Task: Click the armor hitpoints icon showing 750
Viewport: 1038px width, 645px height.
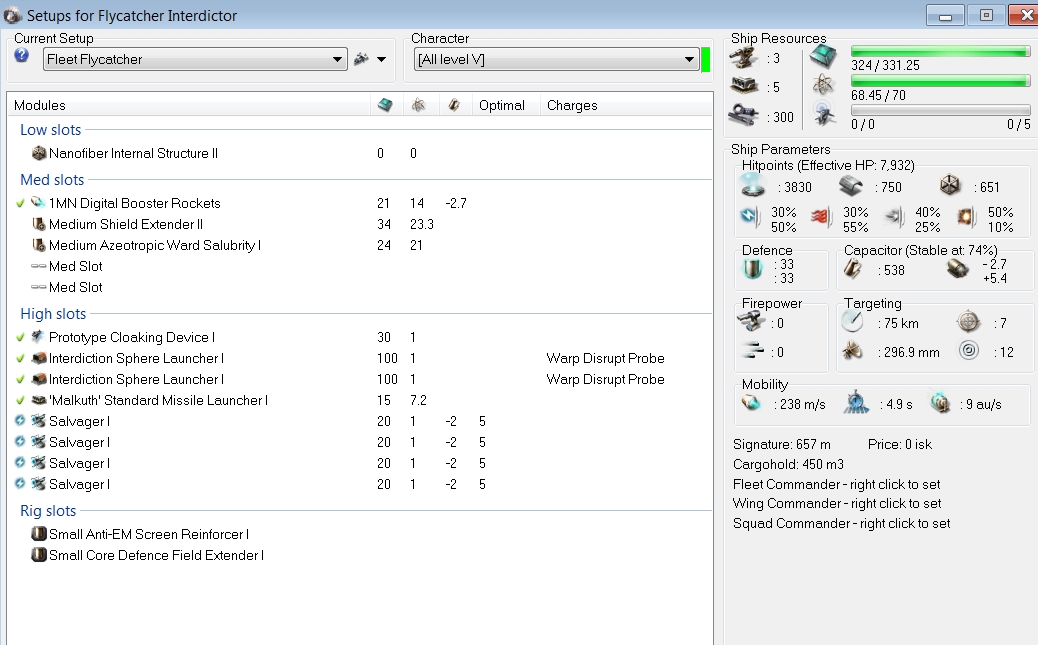Action: 851,187
